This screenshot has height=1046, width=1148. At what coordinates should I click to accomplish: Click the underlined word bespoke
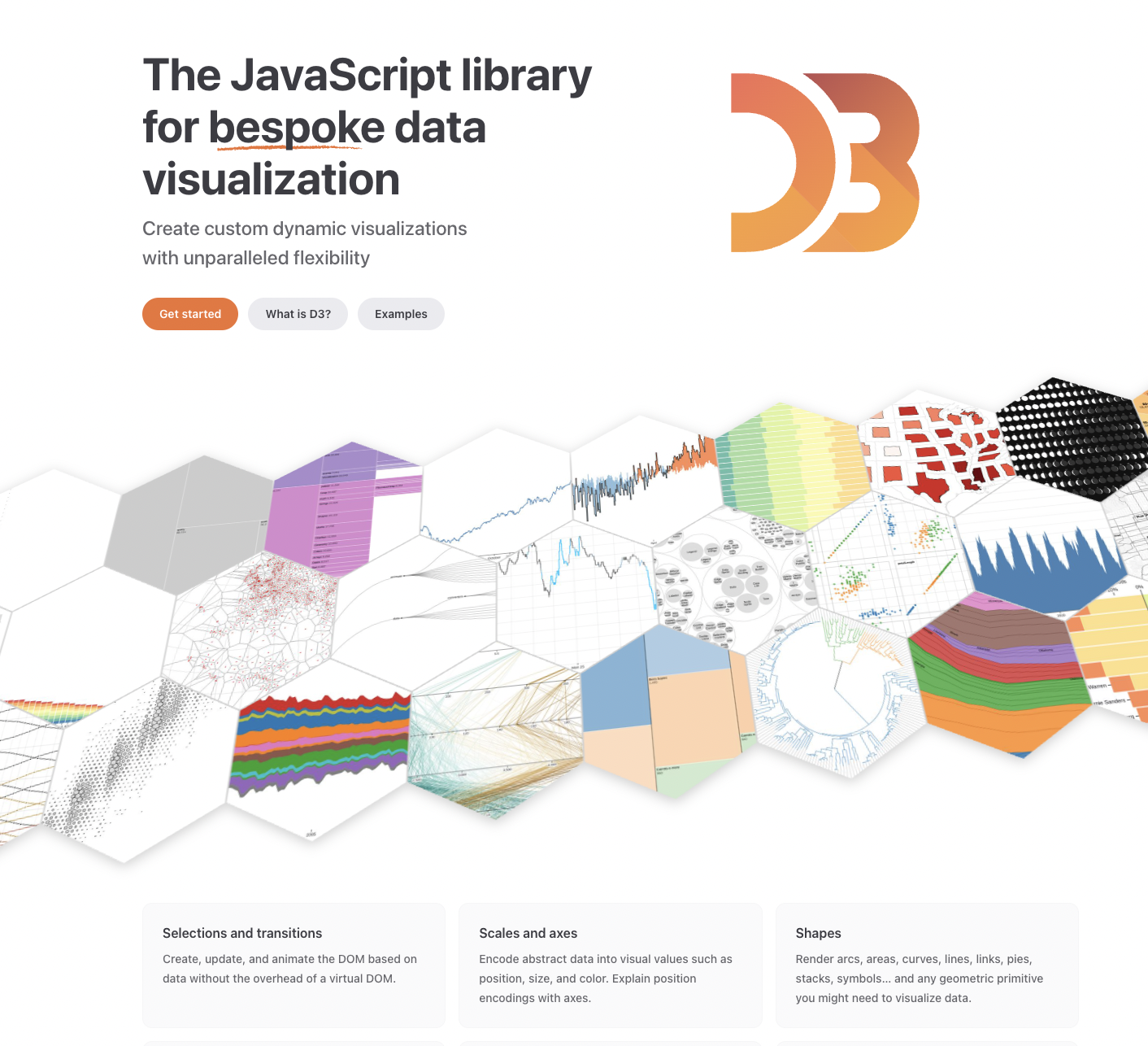click(x=296, y=128)
